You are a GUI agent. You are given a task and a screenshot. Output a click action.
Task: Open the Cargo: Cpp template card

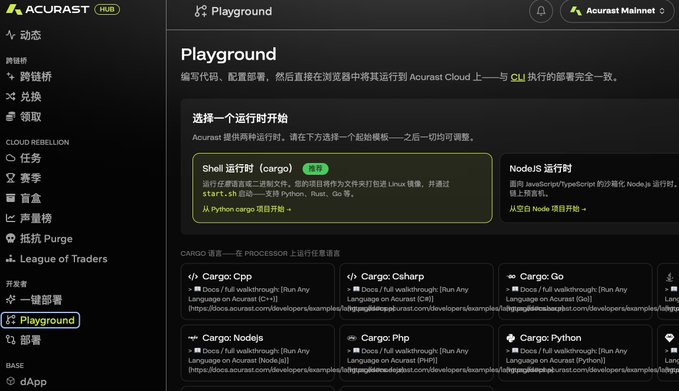pyautogui.click(x=258, y=291)
